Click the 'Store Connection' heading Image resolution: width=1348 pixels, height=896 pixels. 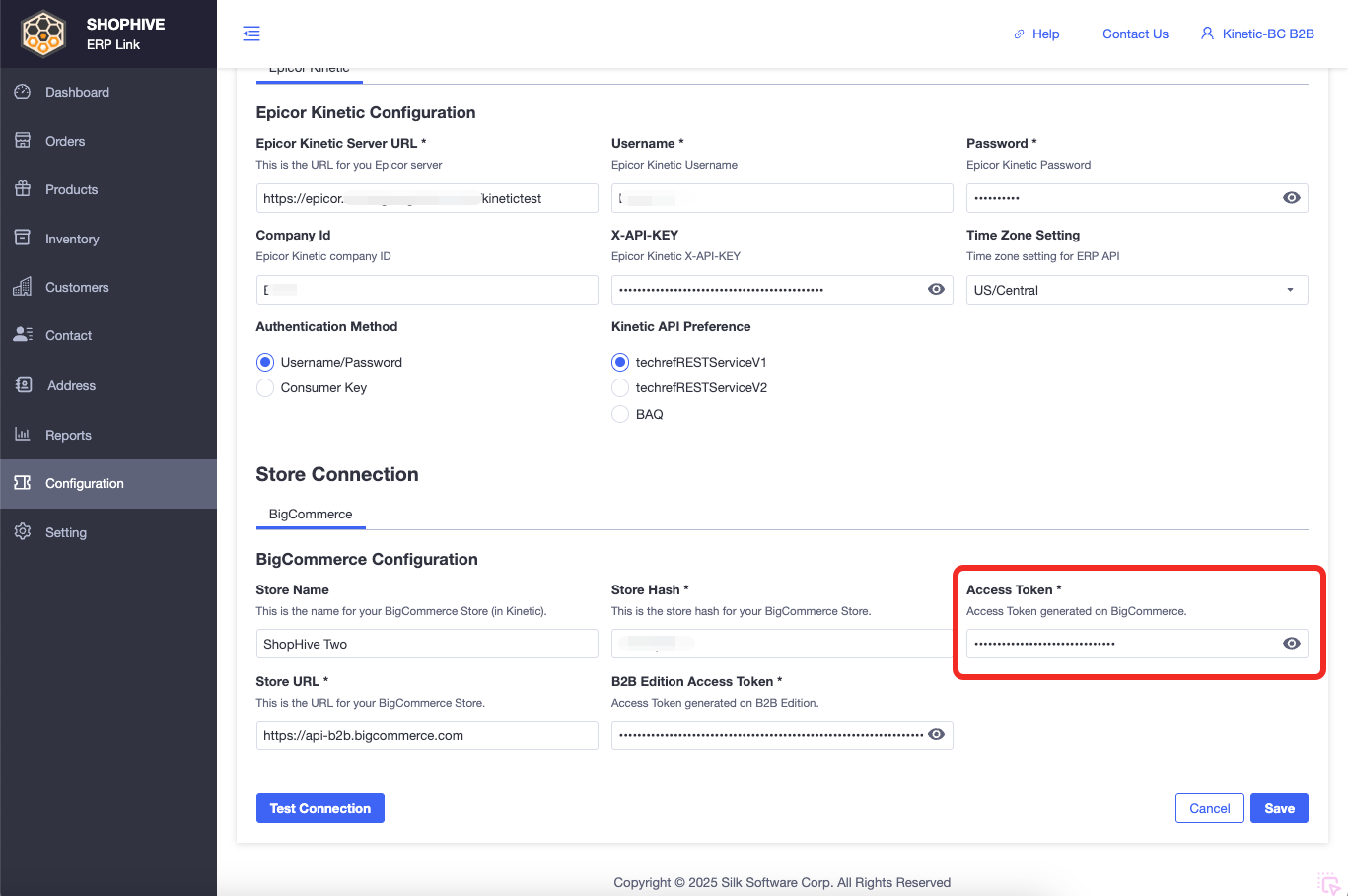[337, 474]
